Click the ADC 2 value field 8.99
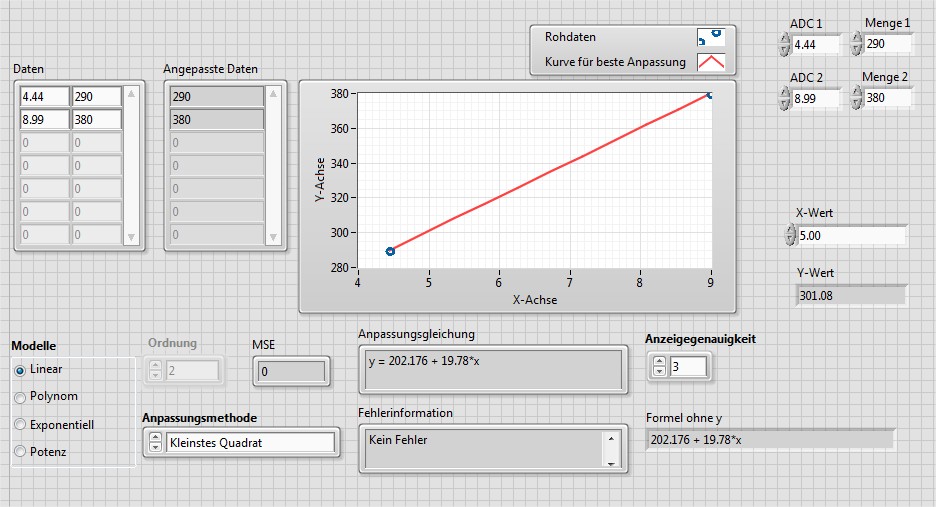 (815, 99)
